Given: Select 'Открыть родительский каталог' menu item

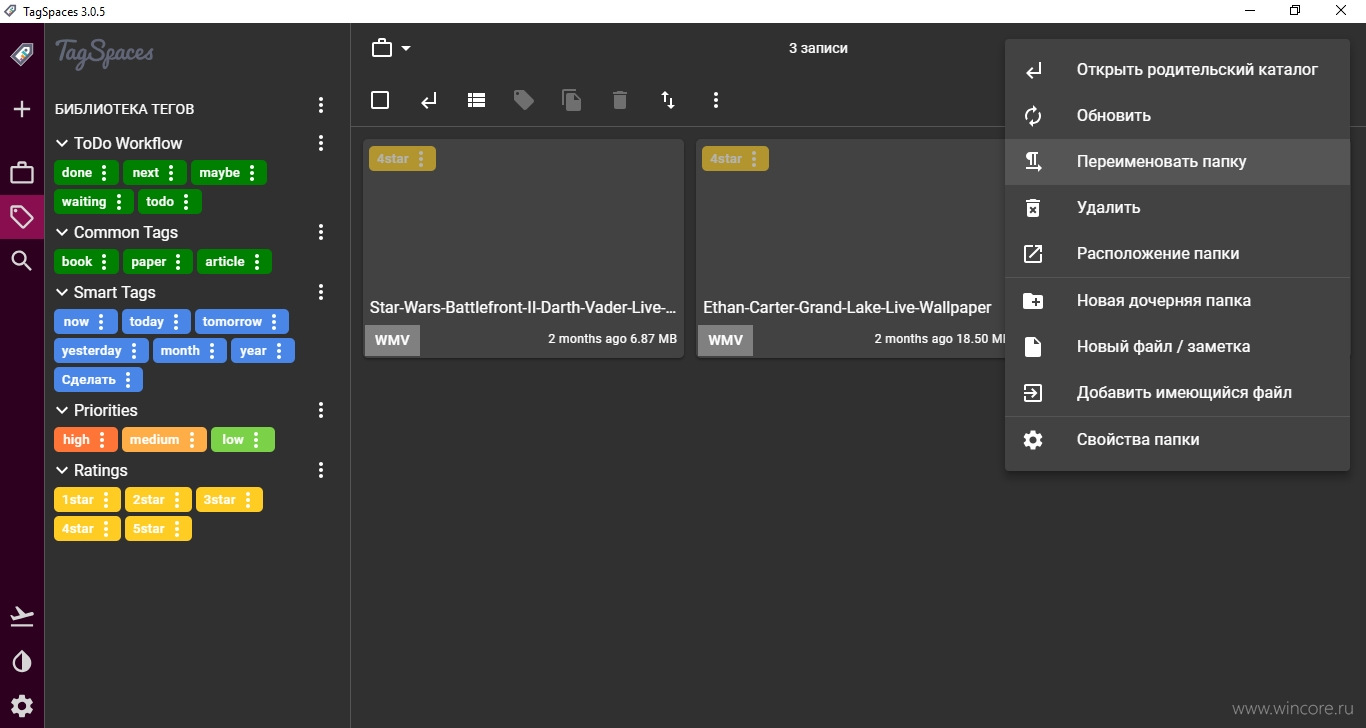Looking at the screenshot, I should pyautogui.click(x=1177, y=70).
